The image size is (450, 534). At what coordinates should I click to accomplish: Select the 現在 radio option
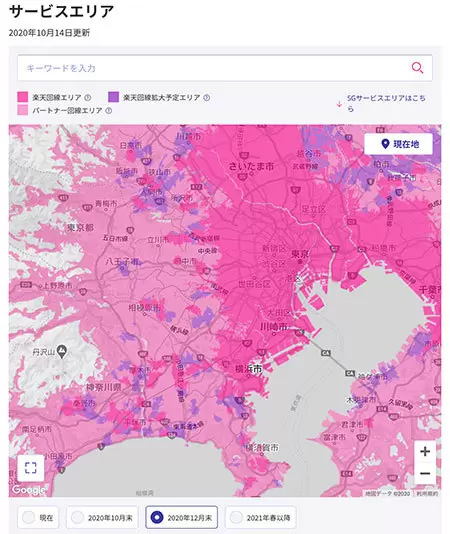point(38,518)
